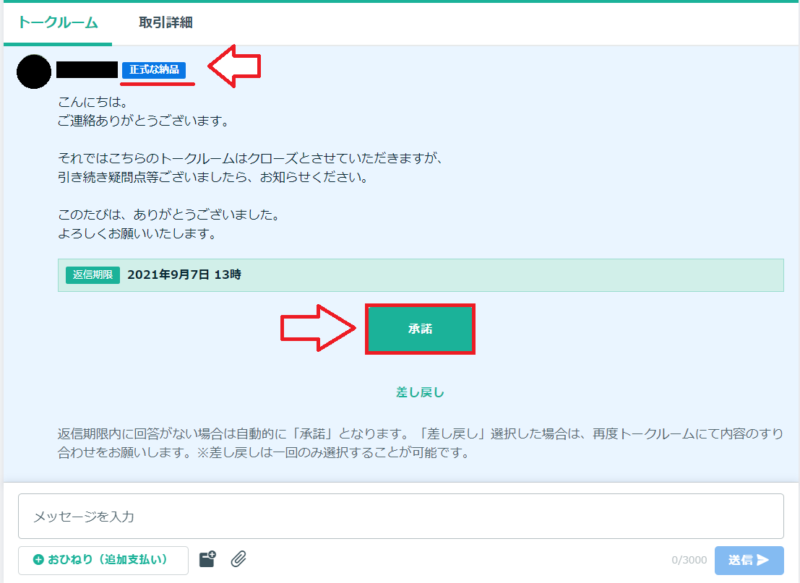Click the 送信 send button

(x=749, y=560)
